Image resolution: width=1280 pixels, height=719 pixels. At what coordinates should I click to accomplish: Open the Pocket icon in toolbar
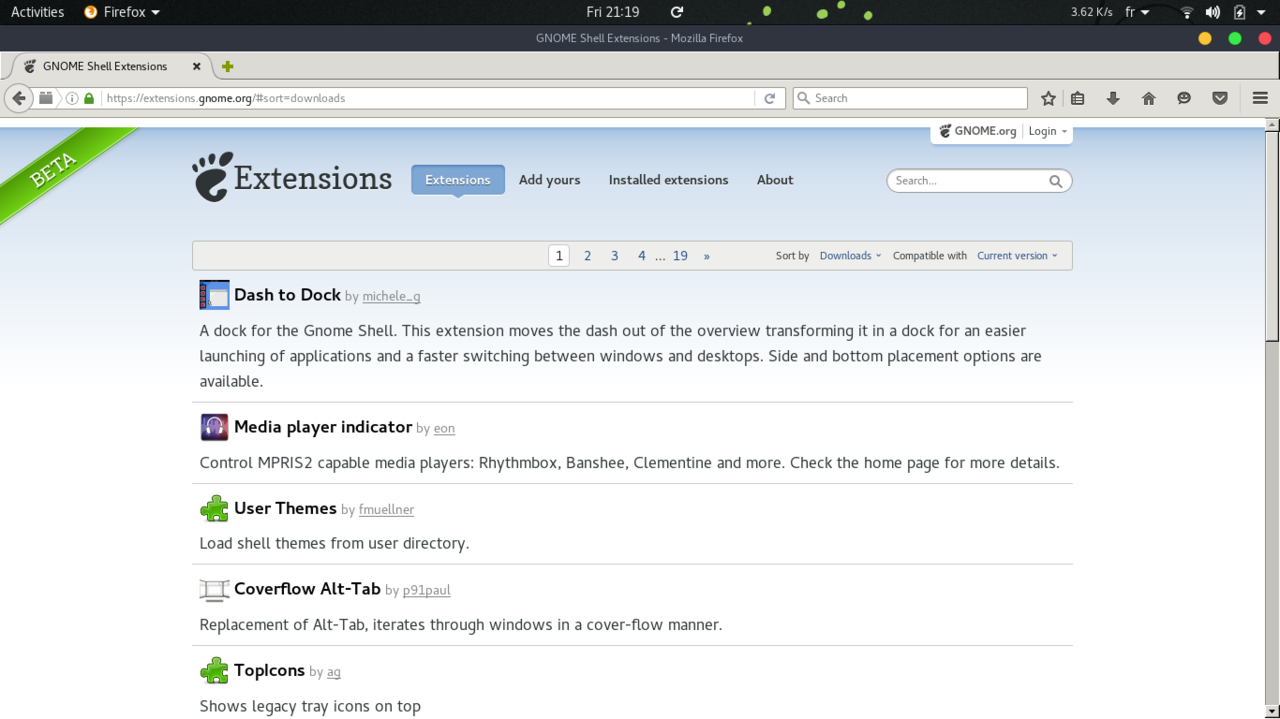point(1220,98)
